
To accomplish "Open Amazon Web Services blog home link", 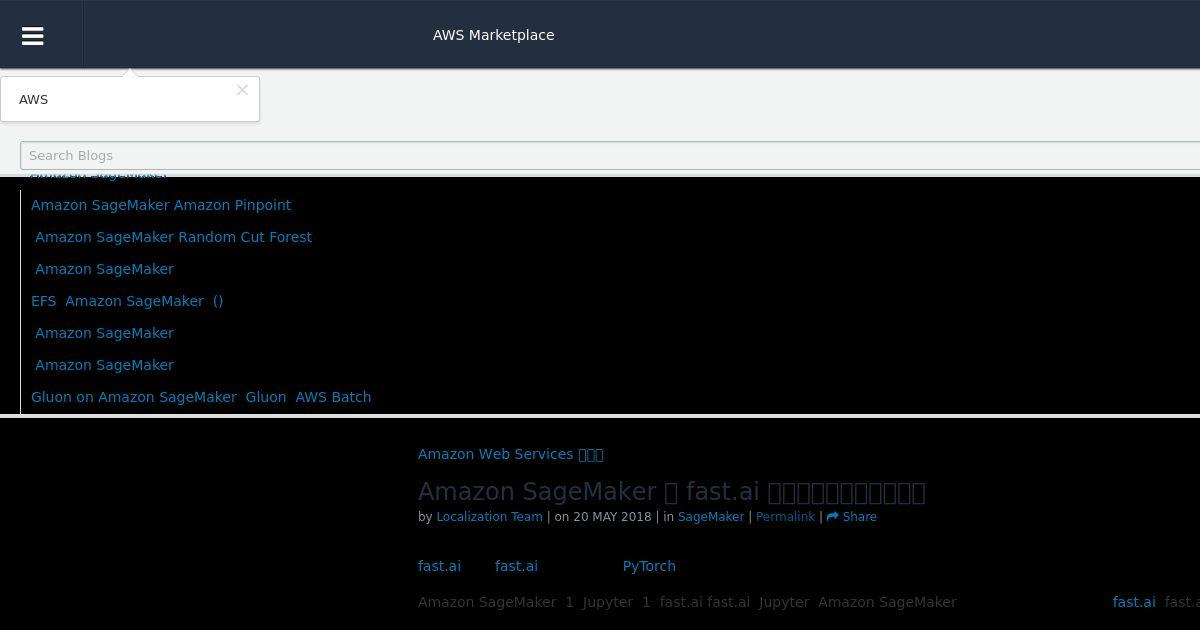I will pos(510,454).
